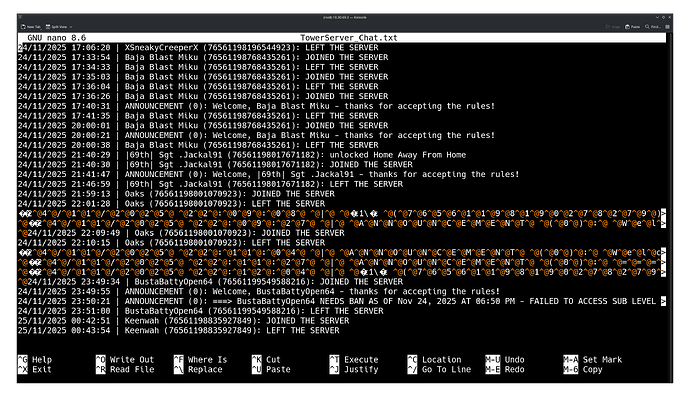Click the 22:09:49 Oaks JOINED THE SERVER line
The width and height of the screenshot is (690, 402).
tap(181, 233)
